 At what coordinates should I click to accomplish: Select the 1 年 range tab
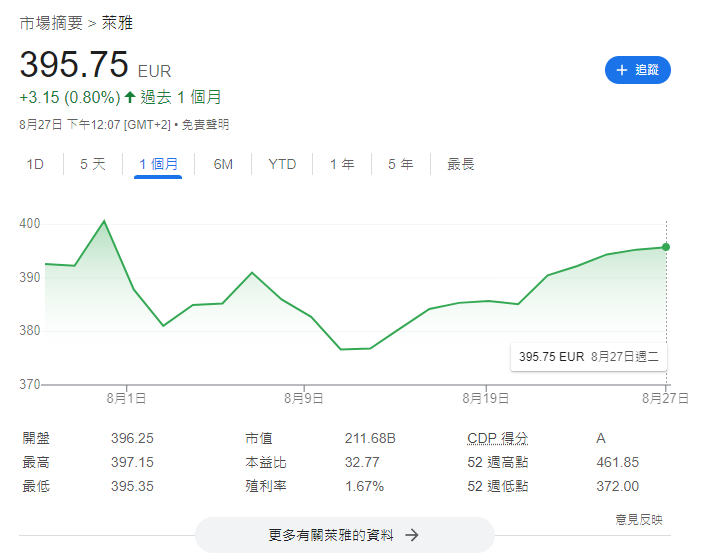pyautogui.click(x=342, y=164)
